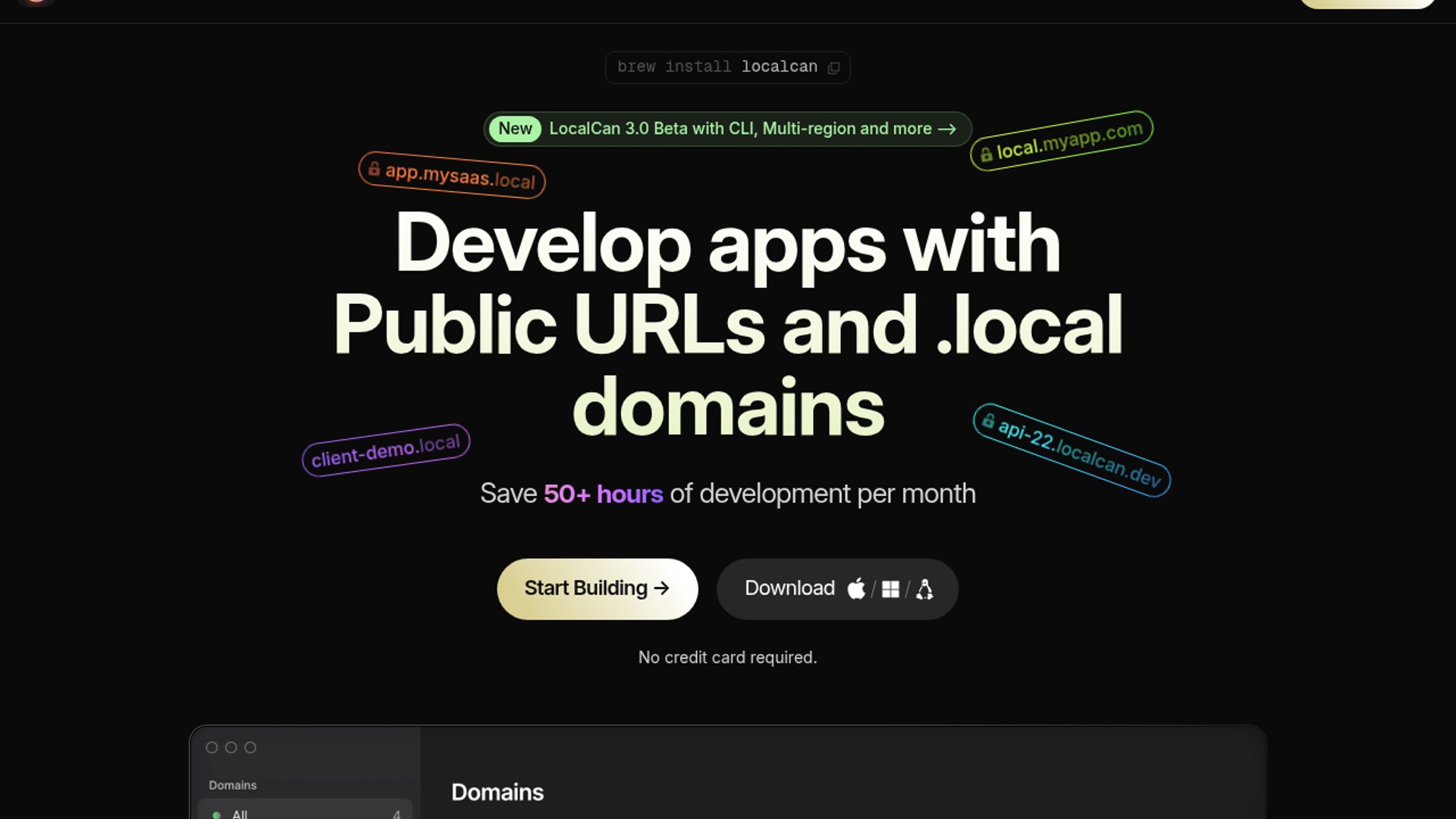Click the Domains sidebar section label
Image resolution: width=1456 pixels, height=819 pixels.
coord(233,786)
